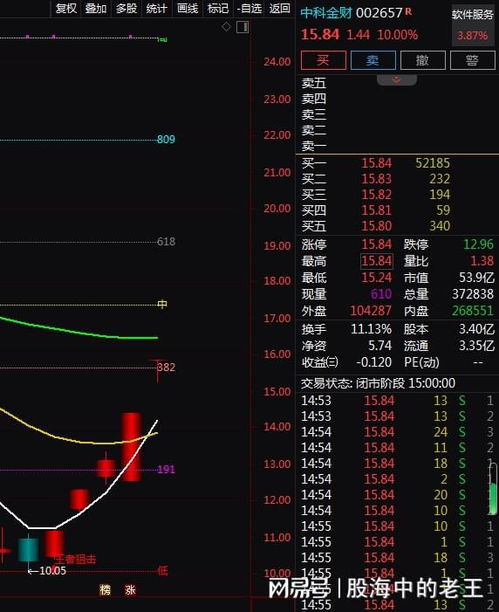The width and height of the screenshot is (499, 612).
Task: Click stock name 中科金财
Action: tap(326, 13)
